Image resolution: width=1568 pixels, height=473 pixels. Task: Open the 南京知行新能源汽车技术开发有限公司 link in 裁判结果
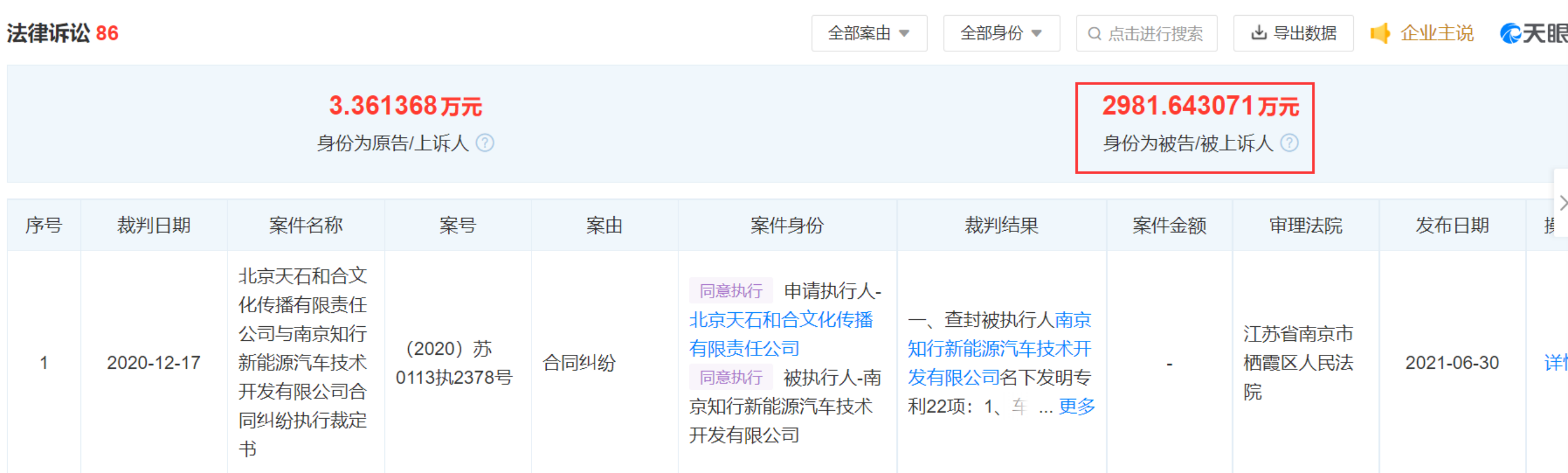point(1000,349)
